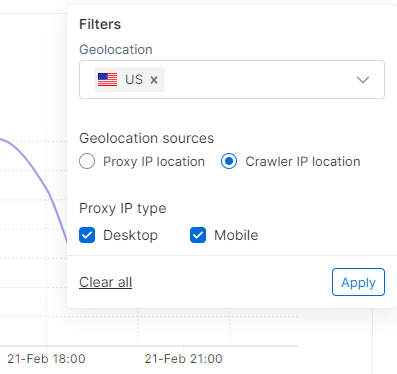The image size is (397, 374).
Task: Click inside the Geolocation input field
Action: [x=232, y=80]
